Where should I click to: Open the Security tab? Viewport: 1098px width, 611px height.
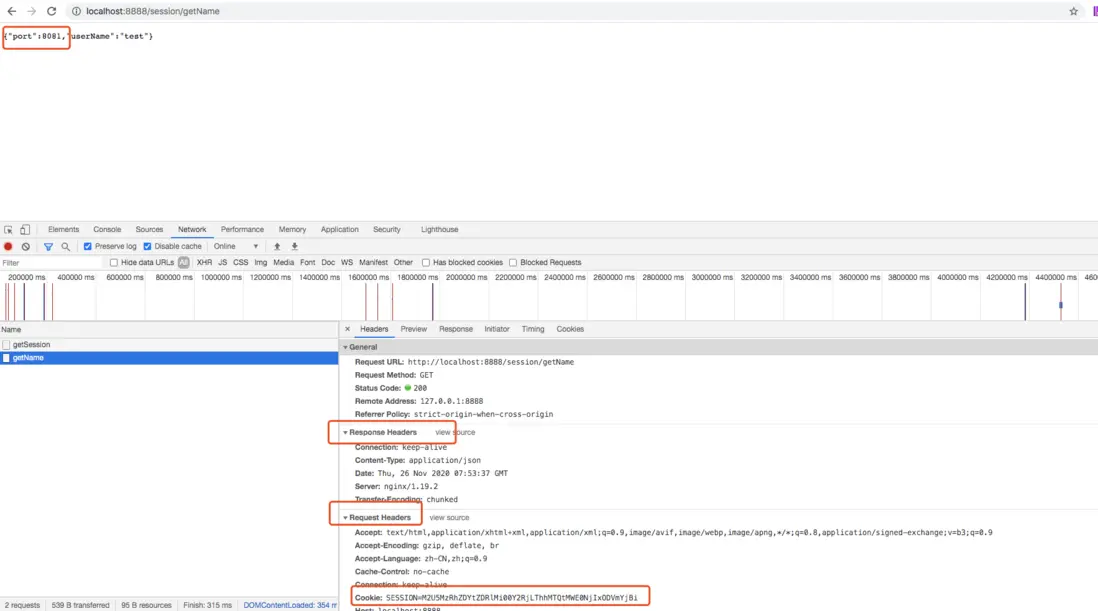click(x=387, y=230)
